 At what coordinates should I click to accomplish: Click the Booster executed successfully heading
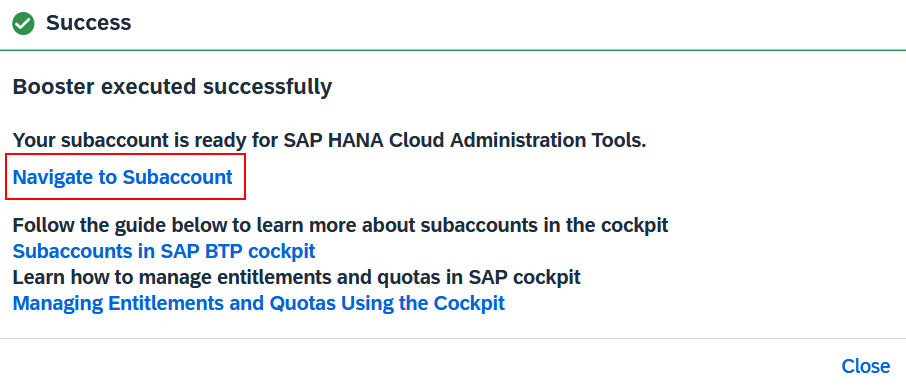coord(172,87)
